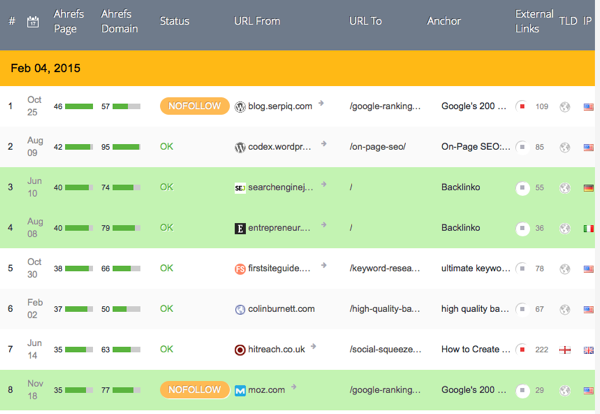Click the Entrepreneur 'E' favicon
600x414 pixels.
tap(240, 228)
